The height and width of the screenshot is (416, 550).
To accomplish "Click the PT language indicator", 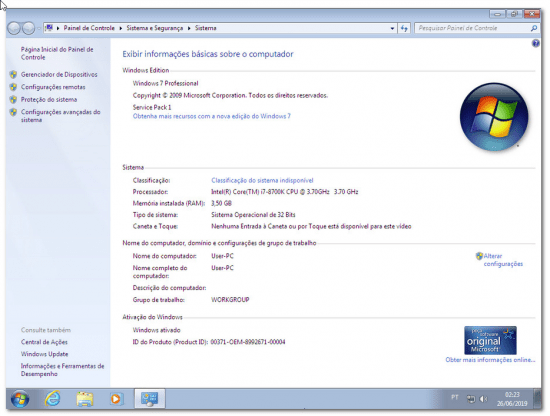I will (x=455, y=397).
